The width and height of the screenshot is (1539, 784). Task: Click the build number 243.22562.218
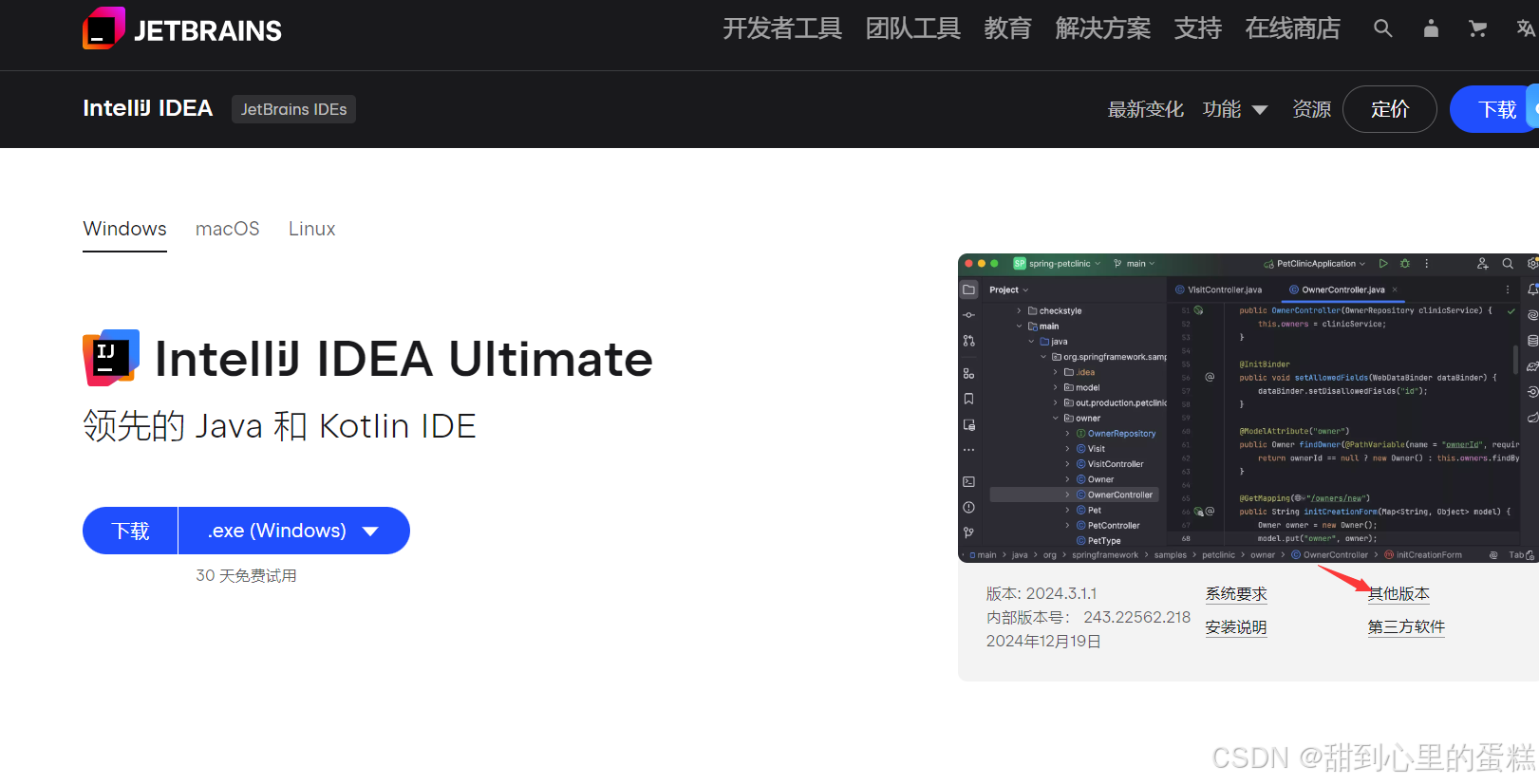coord(1136,617)
